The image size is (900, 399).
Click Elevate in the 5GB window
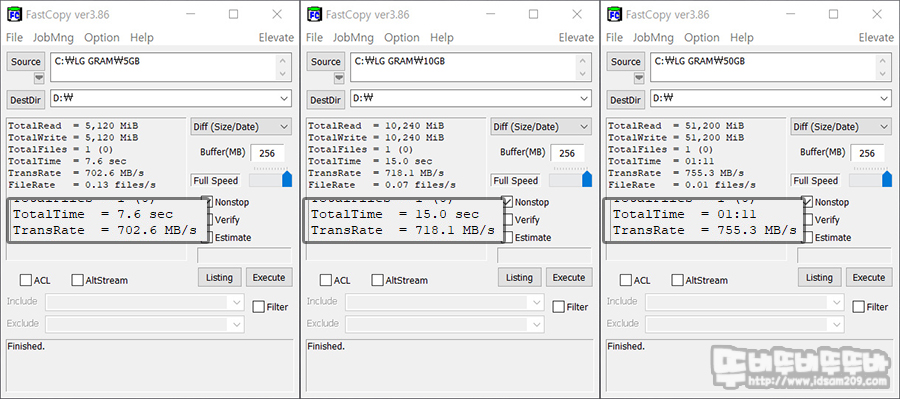(276, 38)
